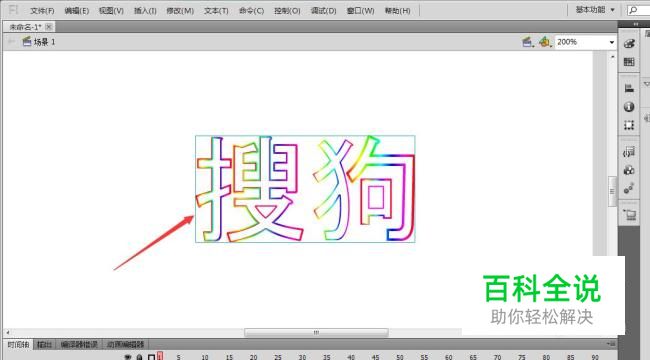Click frame 10 on the timeline ruler
650x360 pixels.
point(204,357)
